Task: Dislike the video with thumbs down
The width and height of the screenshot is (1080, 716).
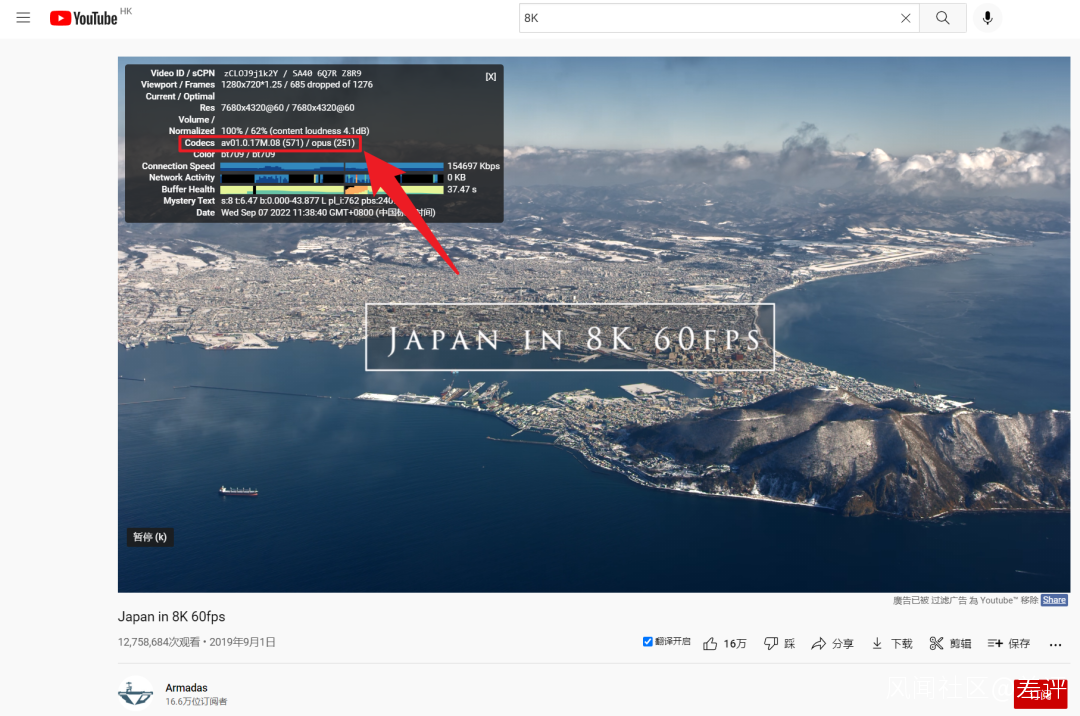Action: 780,643
